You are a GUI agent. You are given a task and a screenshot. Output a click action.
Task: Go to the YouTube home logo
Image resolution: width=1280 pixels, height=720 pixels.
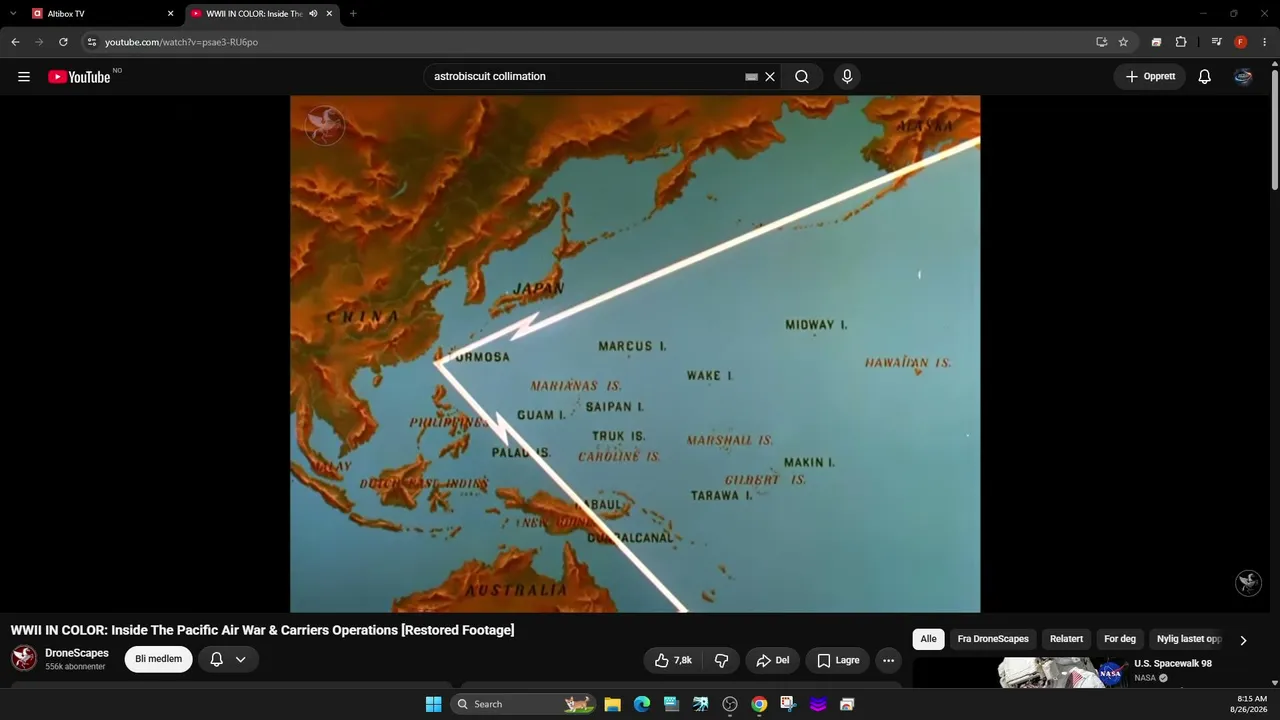click(79, 77)
